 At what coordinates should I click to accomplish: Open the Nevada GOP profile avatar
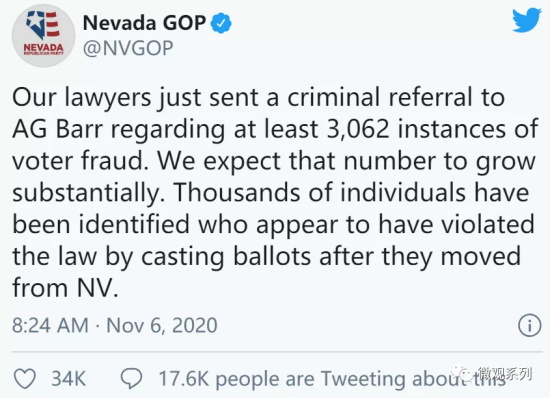(x=43, y=35)
